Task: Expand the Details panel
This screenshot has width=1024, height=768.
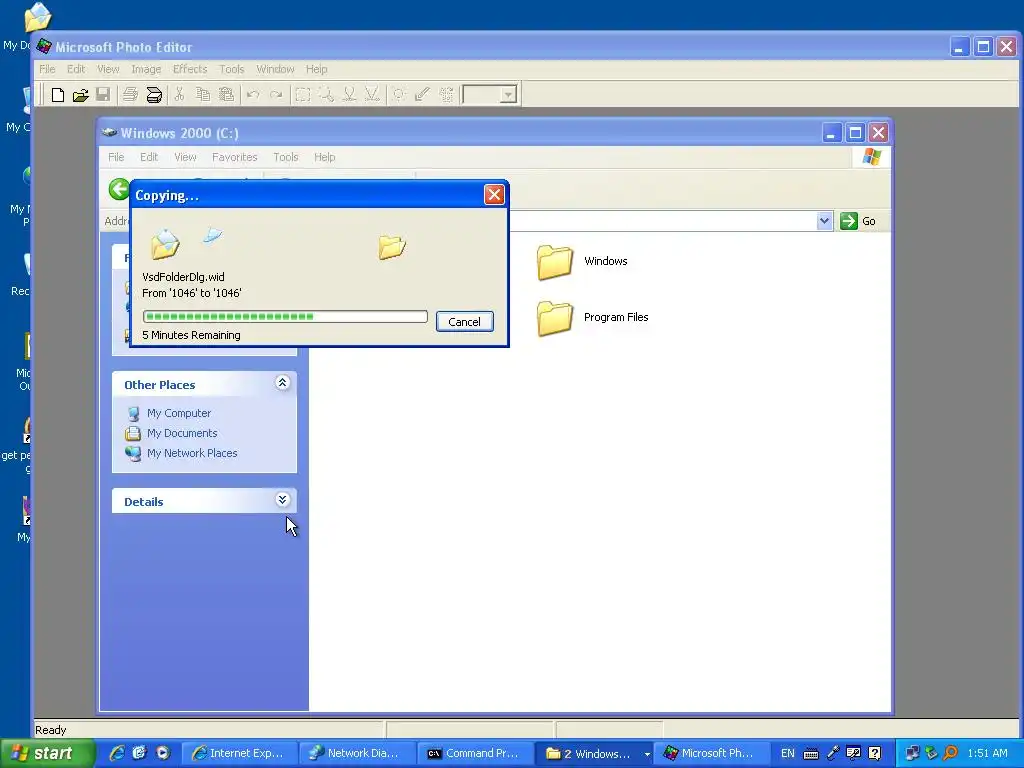Action: click(x=282, y=500)
